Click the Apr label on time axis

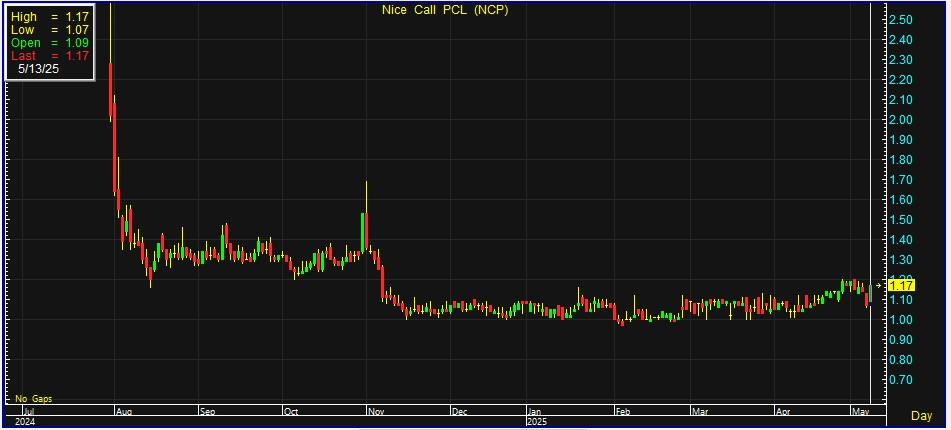(x=782, y=411)
